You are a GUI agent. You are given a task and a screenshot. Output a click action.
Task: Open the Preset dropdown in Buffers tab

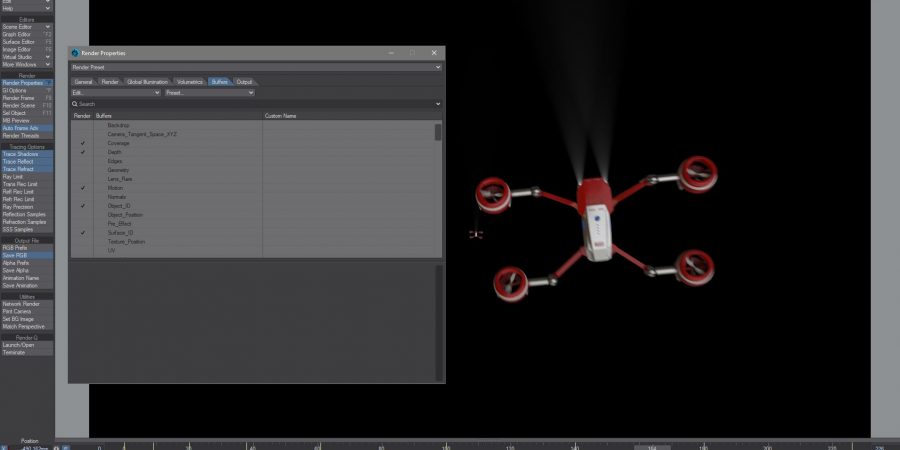(x=209, y=93)
